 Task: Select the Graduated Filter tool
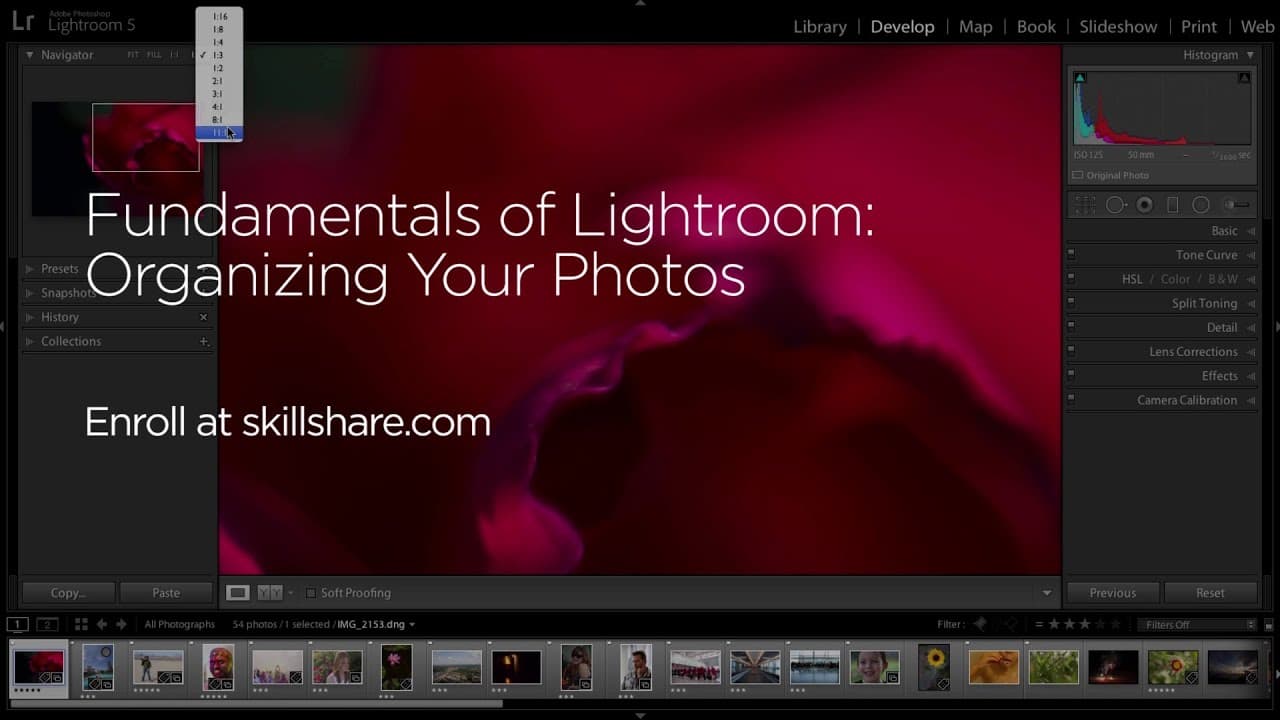tap(1173, 205)
